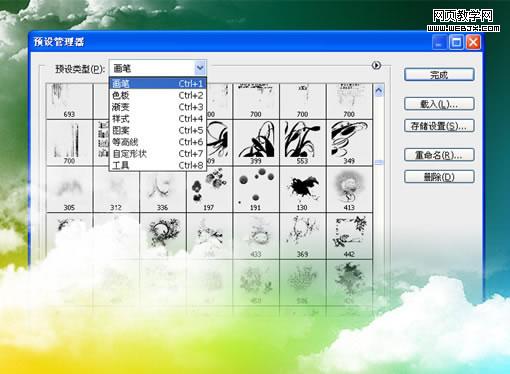The image size is (510, 374).
Task: Click the 载入(L)... button
Action: pos(439,104)
